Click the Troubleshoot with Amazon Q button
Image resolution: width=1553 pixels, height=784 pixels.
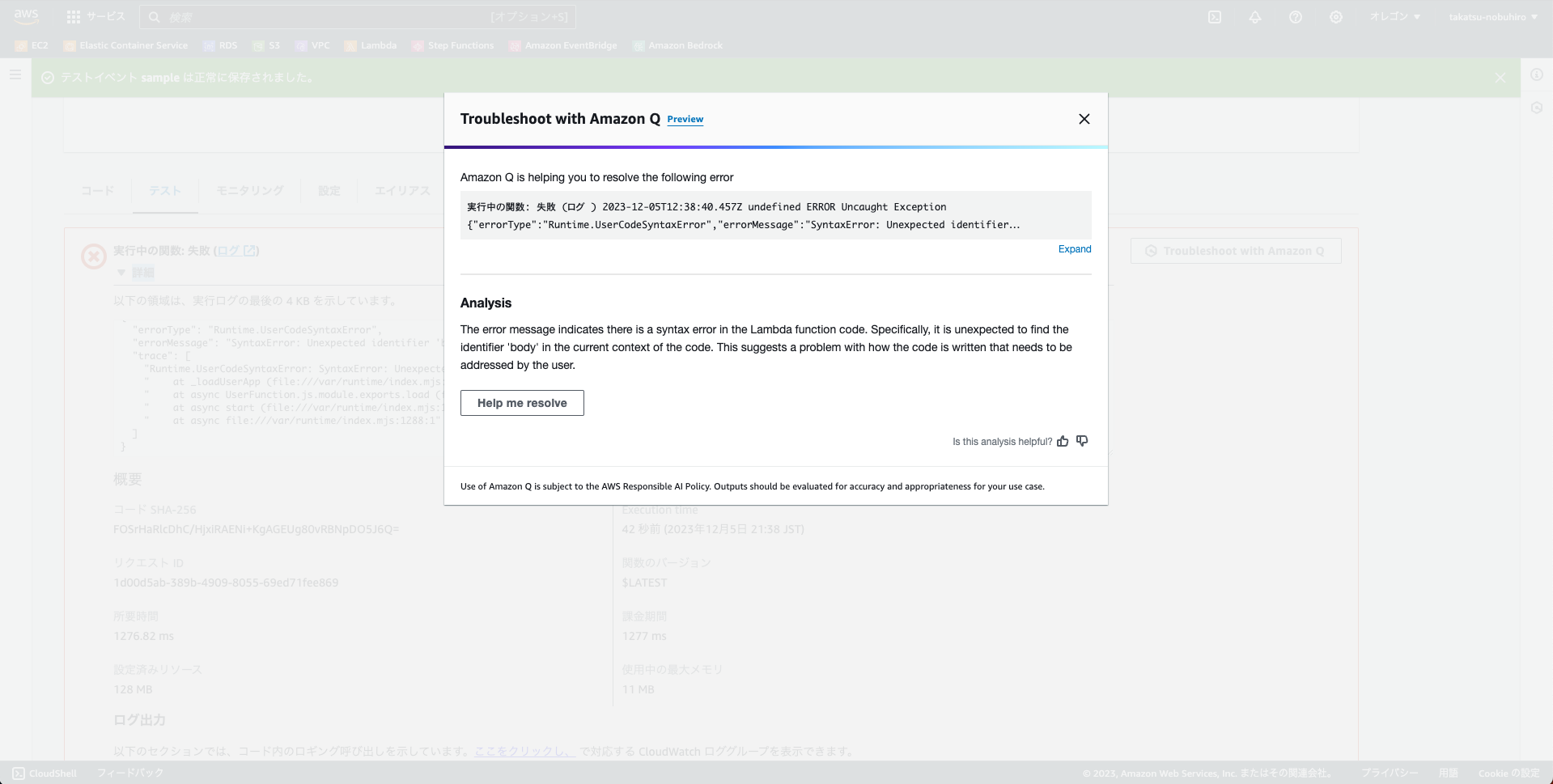pyautogui.click(x=1236, y=251)
